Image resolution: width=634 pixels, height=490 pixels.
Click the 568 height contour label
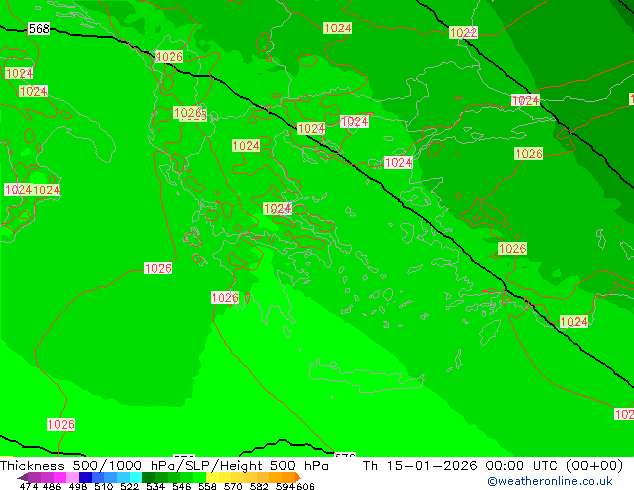[39, 29]
